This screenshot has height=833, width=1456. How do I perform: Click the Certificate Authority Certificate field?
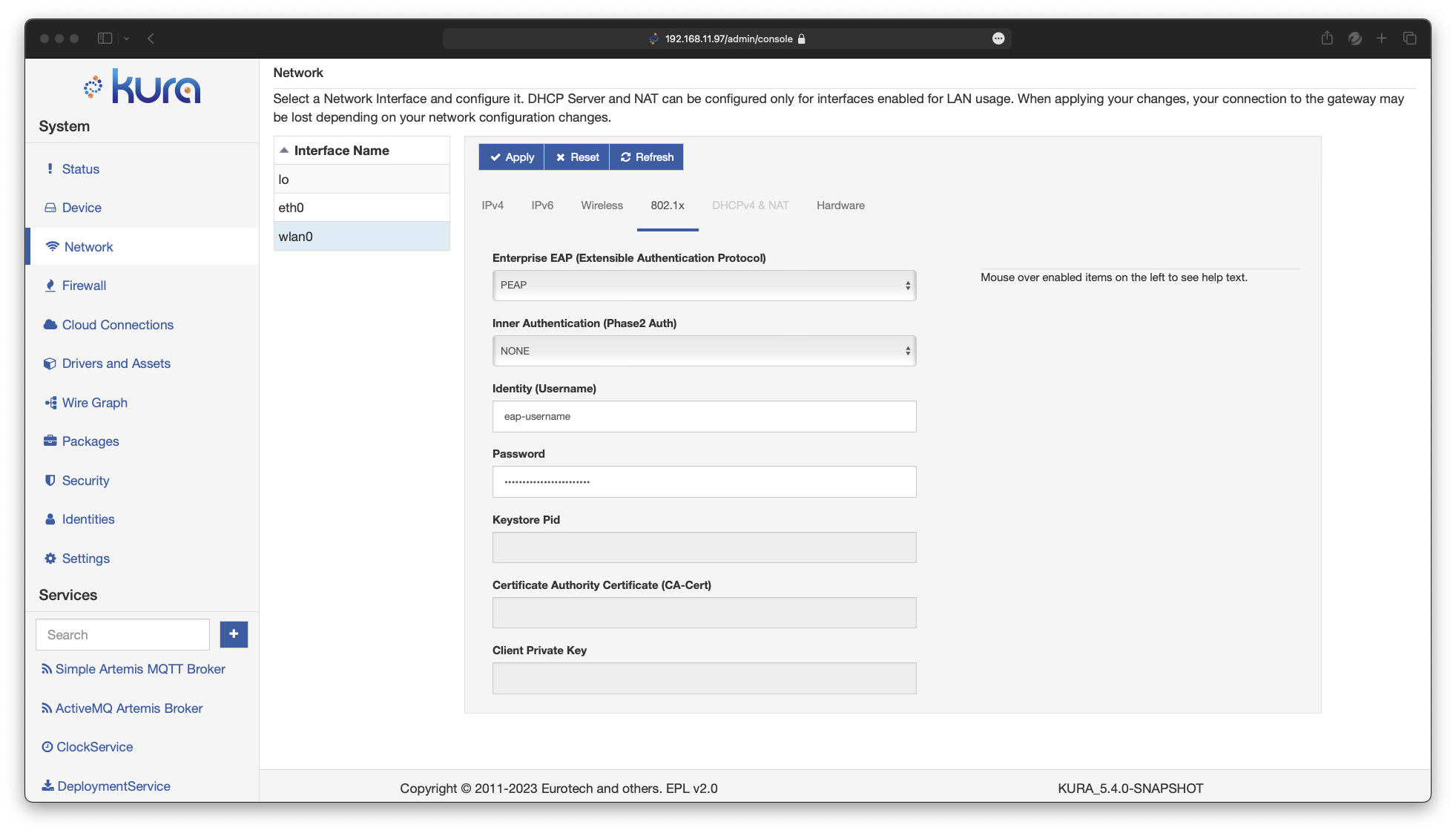[704, 613]
